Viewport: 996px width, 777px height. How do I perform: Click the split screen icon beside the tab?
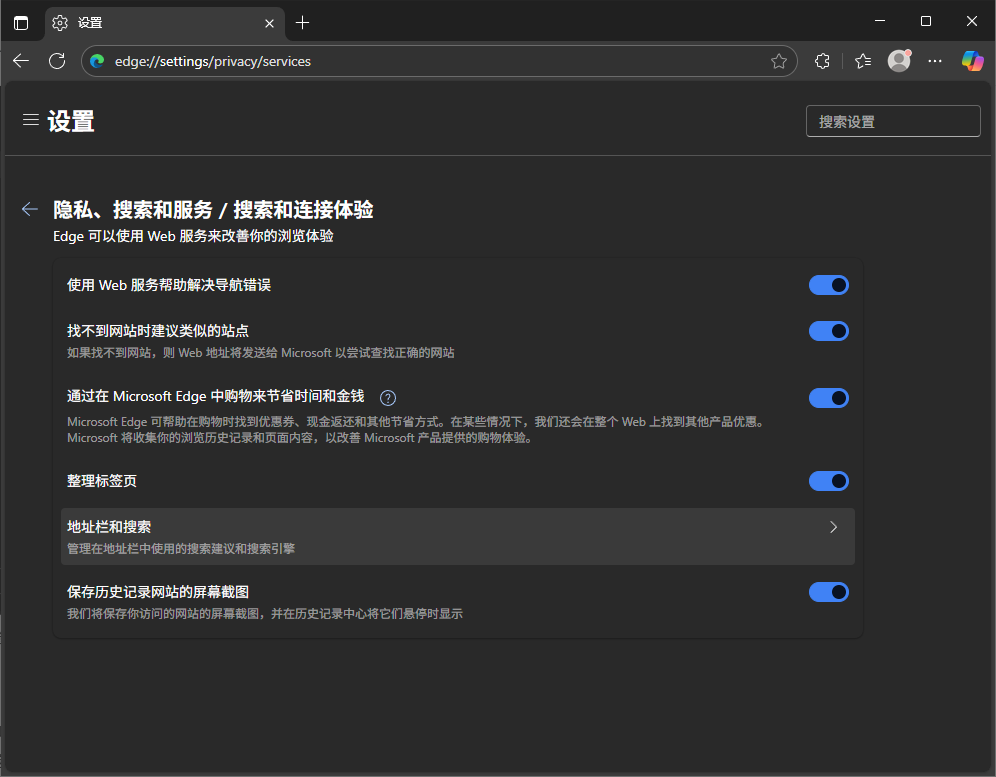21,22
